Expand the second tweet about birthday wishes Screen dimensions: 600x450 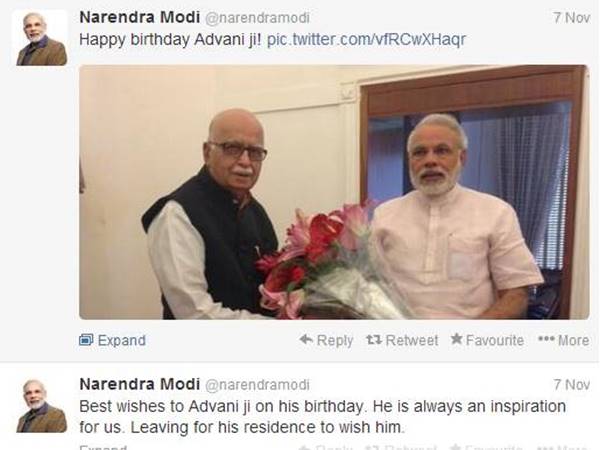[x=103, y=447]
